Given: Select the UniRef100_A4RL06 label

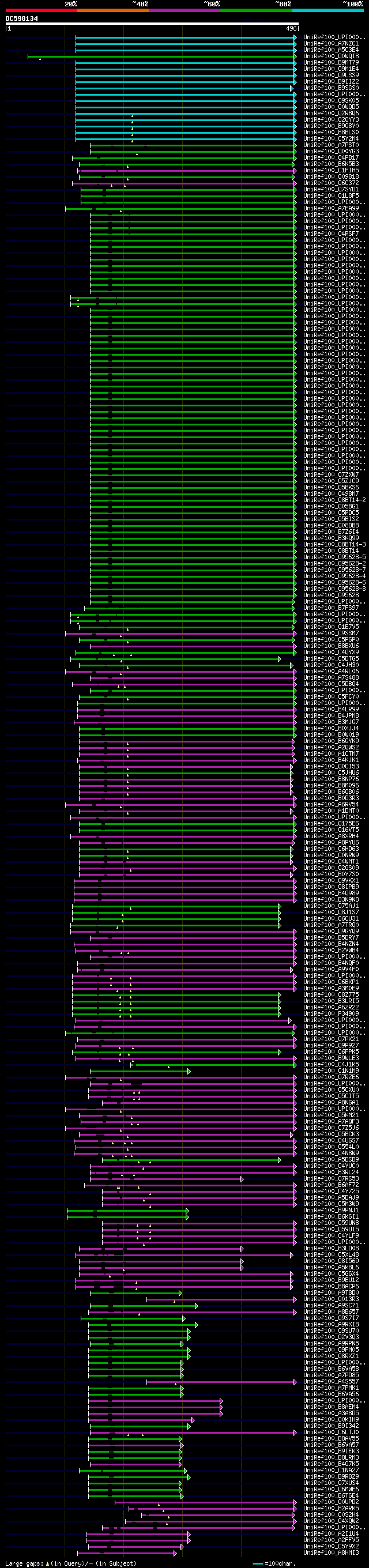Looking at the screenshot, I should point(332,671).
